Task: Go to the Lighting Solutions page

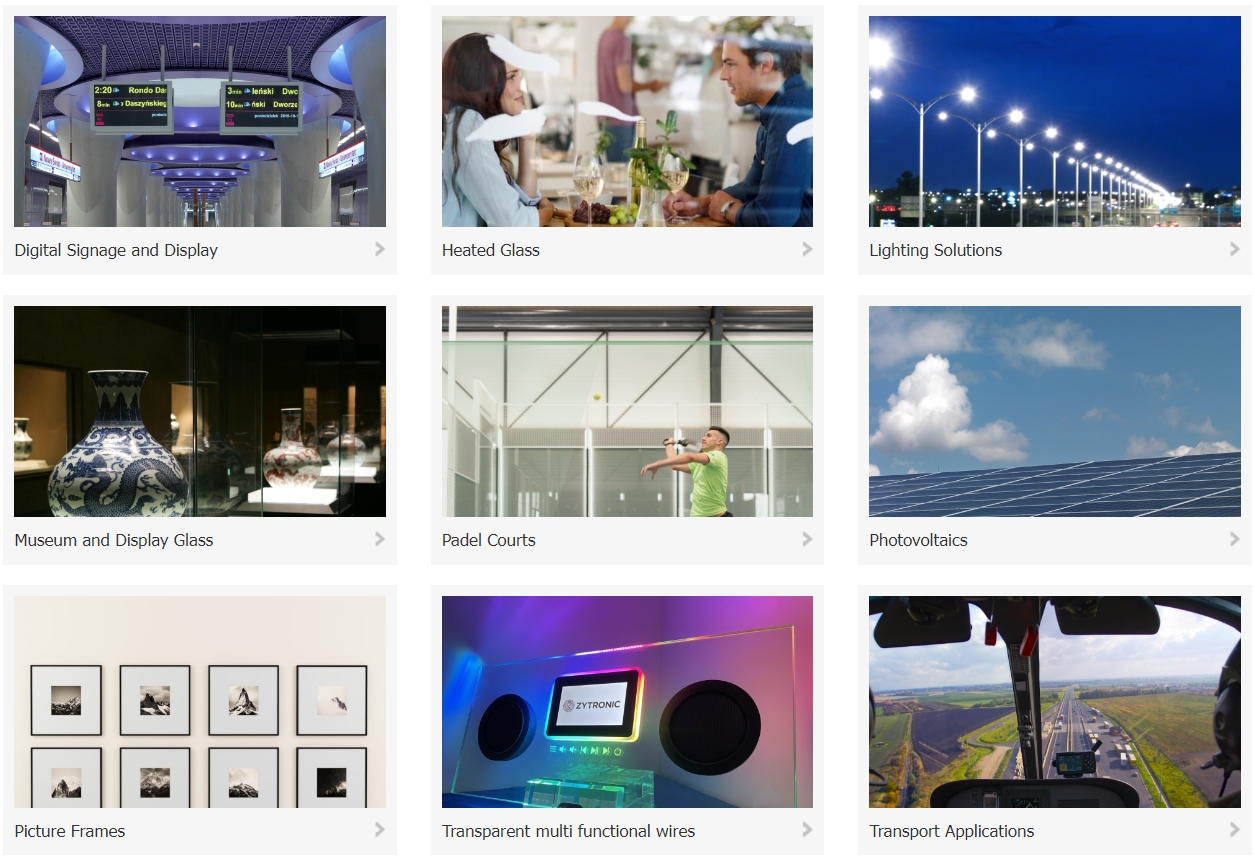Action: pos(935,250)
